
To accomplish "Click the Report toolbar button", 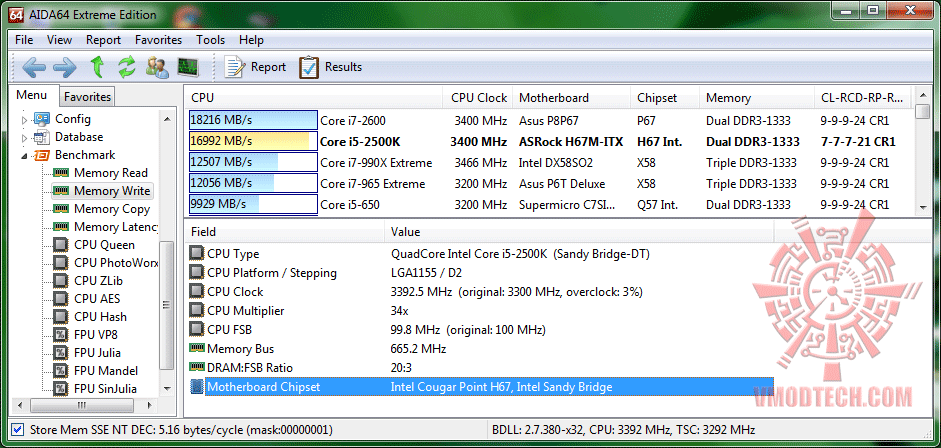I will 256,67.
